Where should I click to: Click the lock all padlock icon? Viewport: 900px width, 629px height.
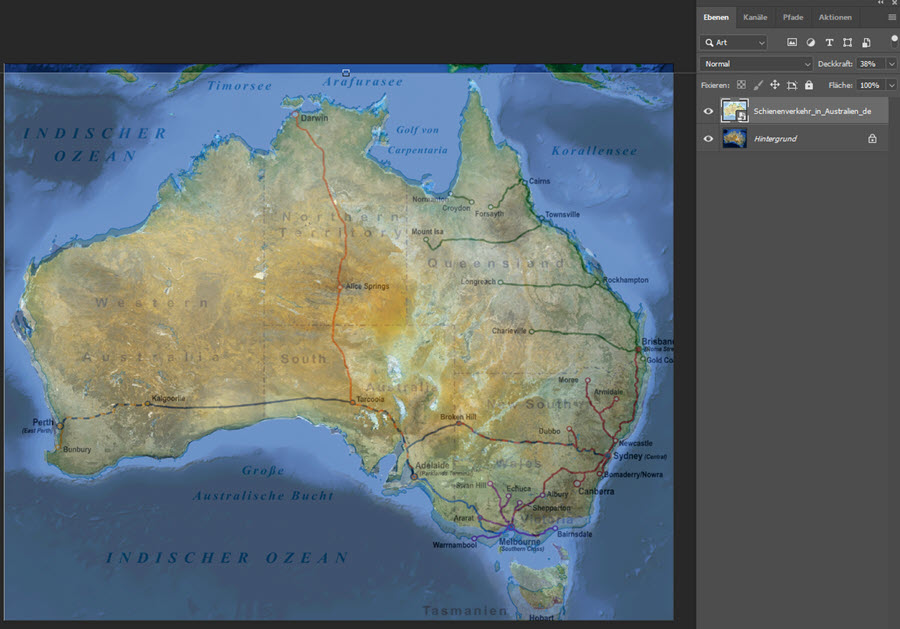tap(809, 86)
